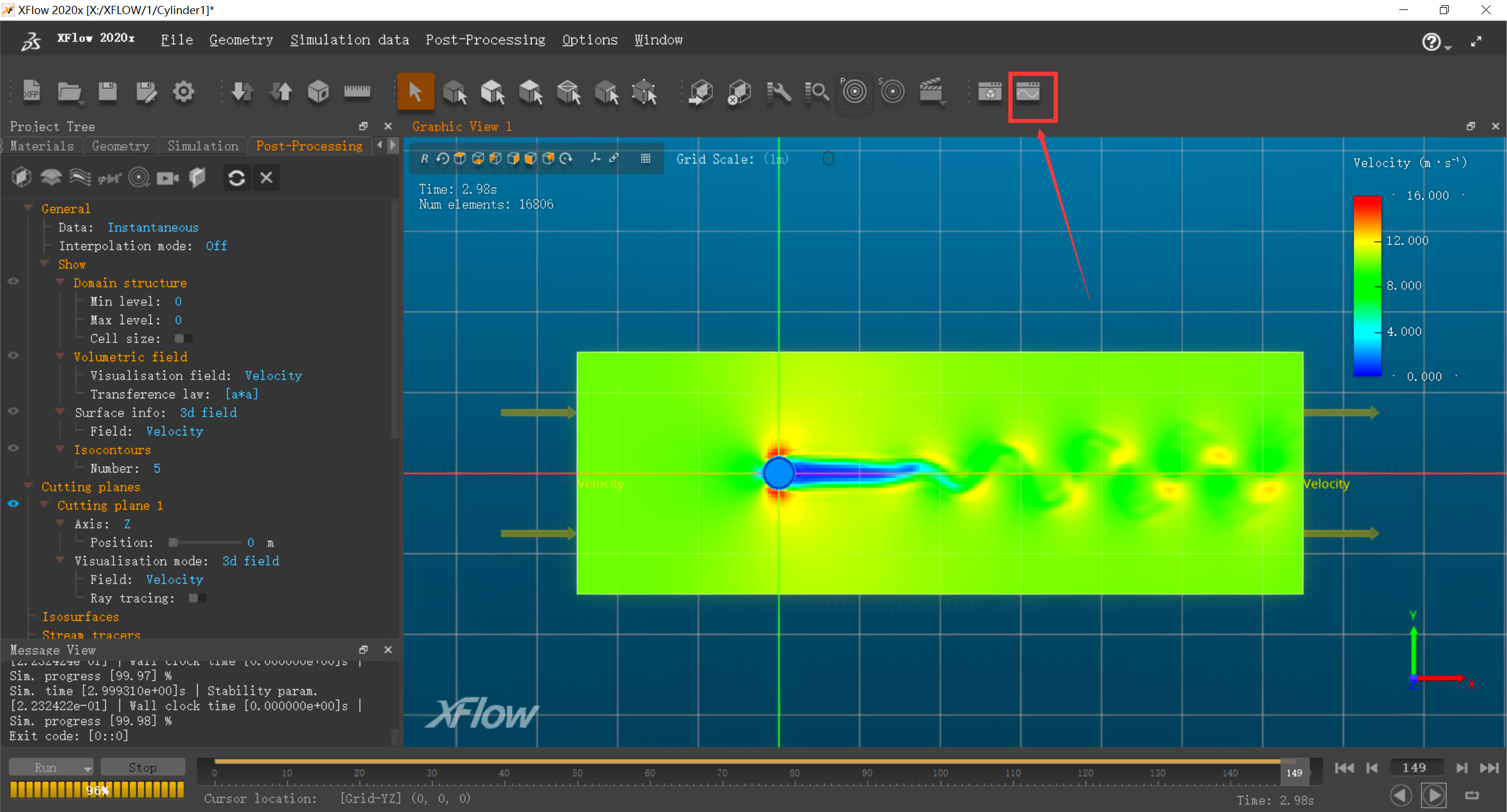Screen dimensions: 1507x812
Task: Click the record animation camera icon
Action: point(168,177)
